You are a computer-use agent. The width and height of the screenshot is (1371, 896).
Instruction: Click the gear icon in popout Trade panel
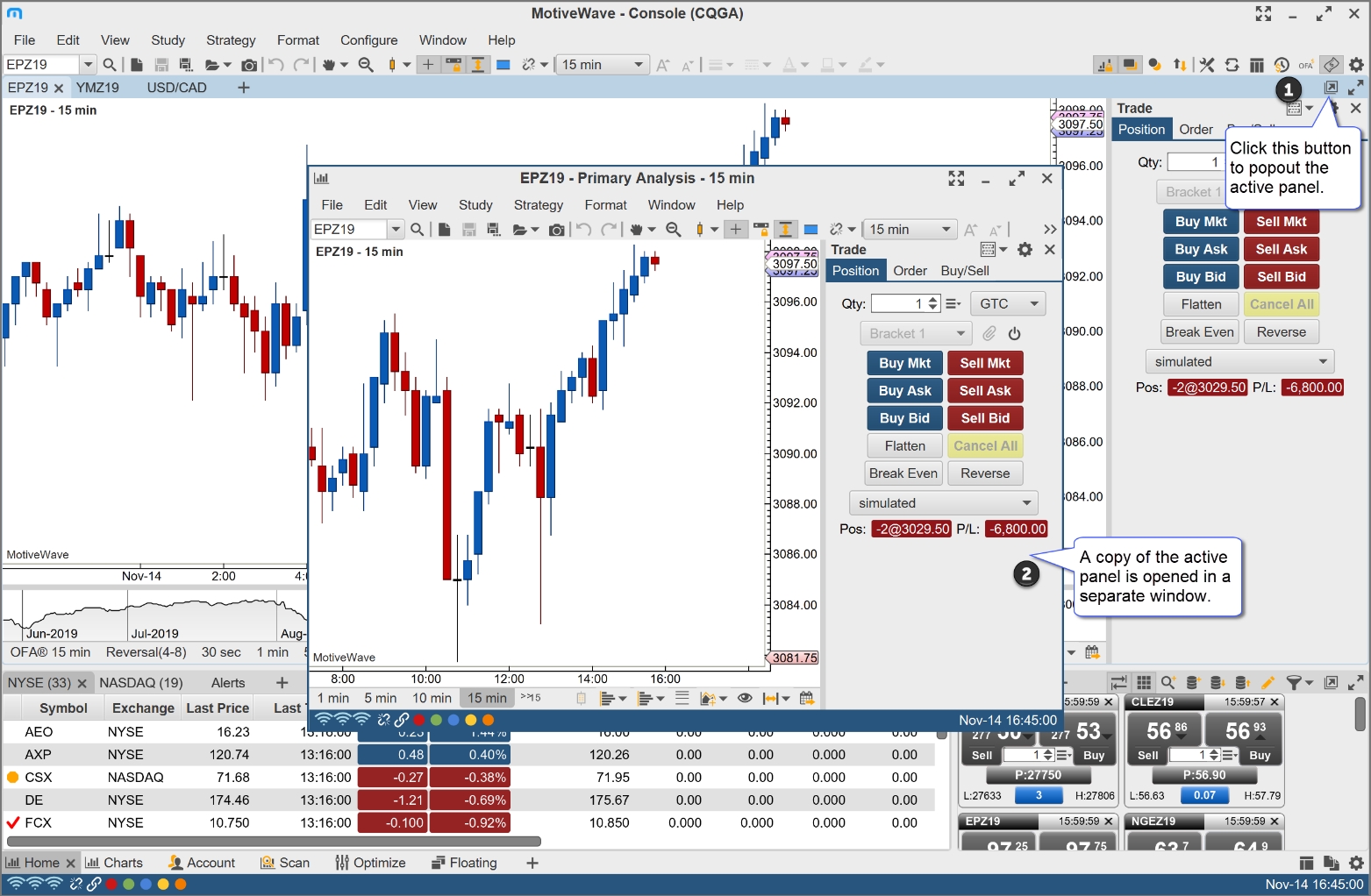(1025, 250)
